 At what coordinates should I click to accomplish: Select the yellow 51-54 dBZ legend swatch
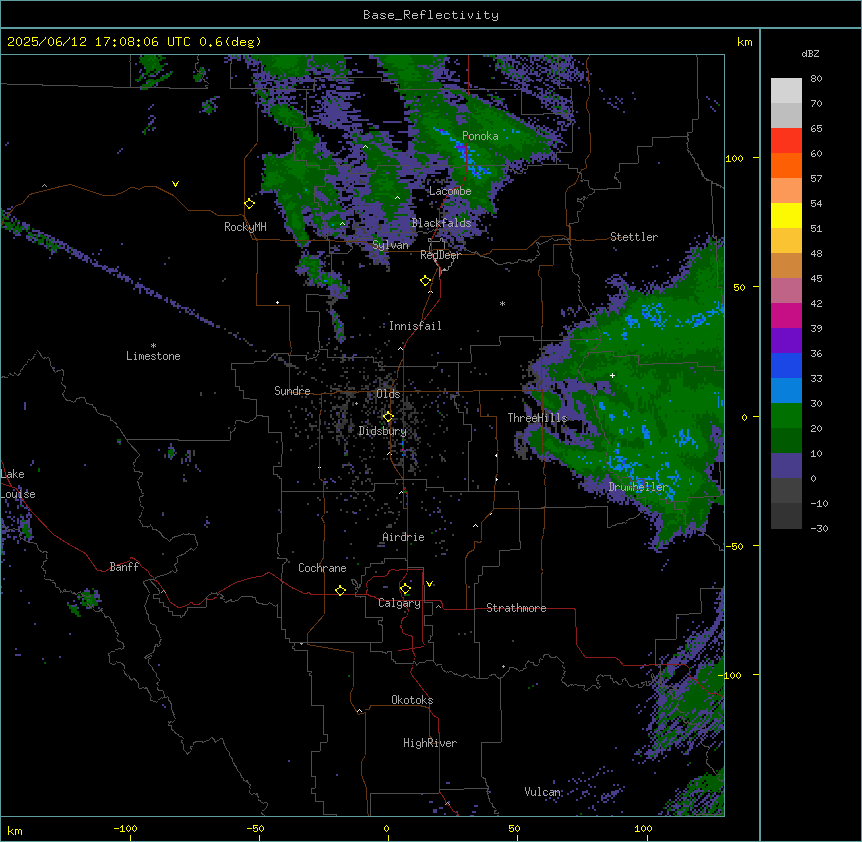(786, 215)
